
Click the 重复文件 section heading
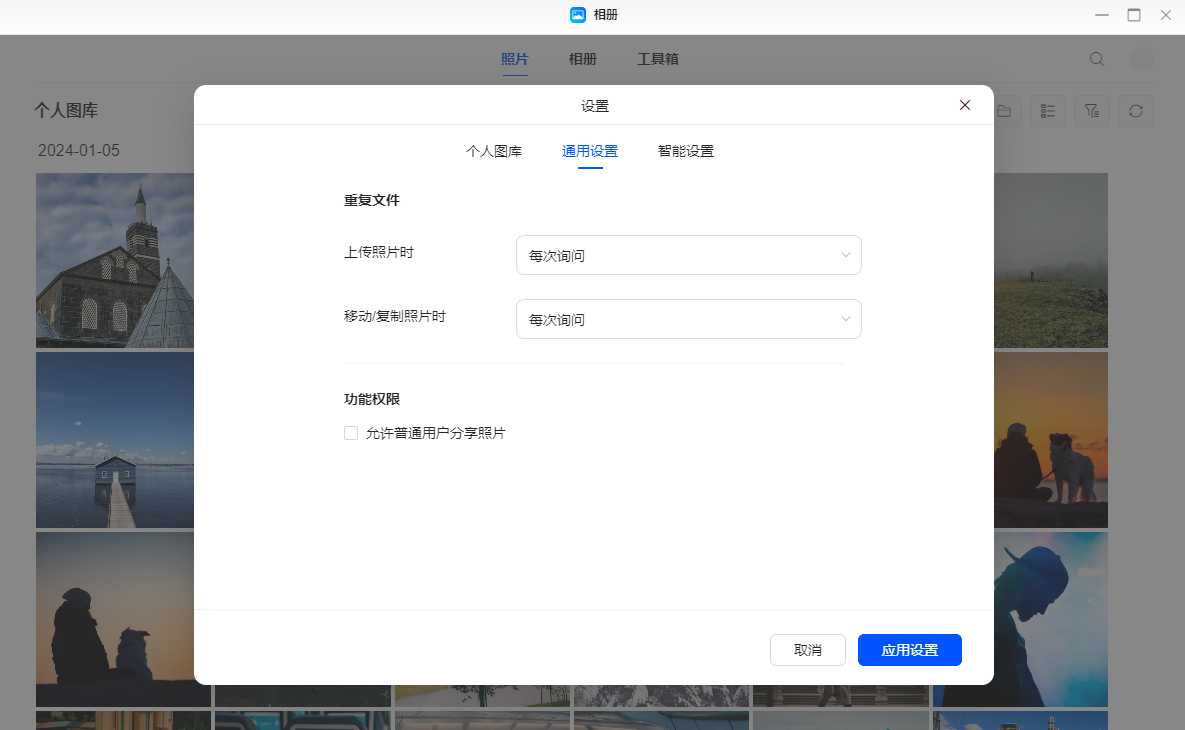click(x=372, y=200)
